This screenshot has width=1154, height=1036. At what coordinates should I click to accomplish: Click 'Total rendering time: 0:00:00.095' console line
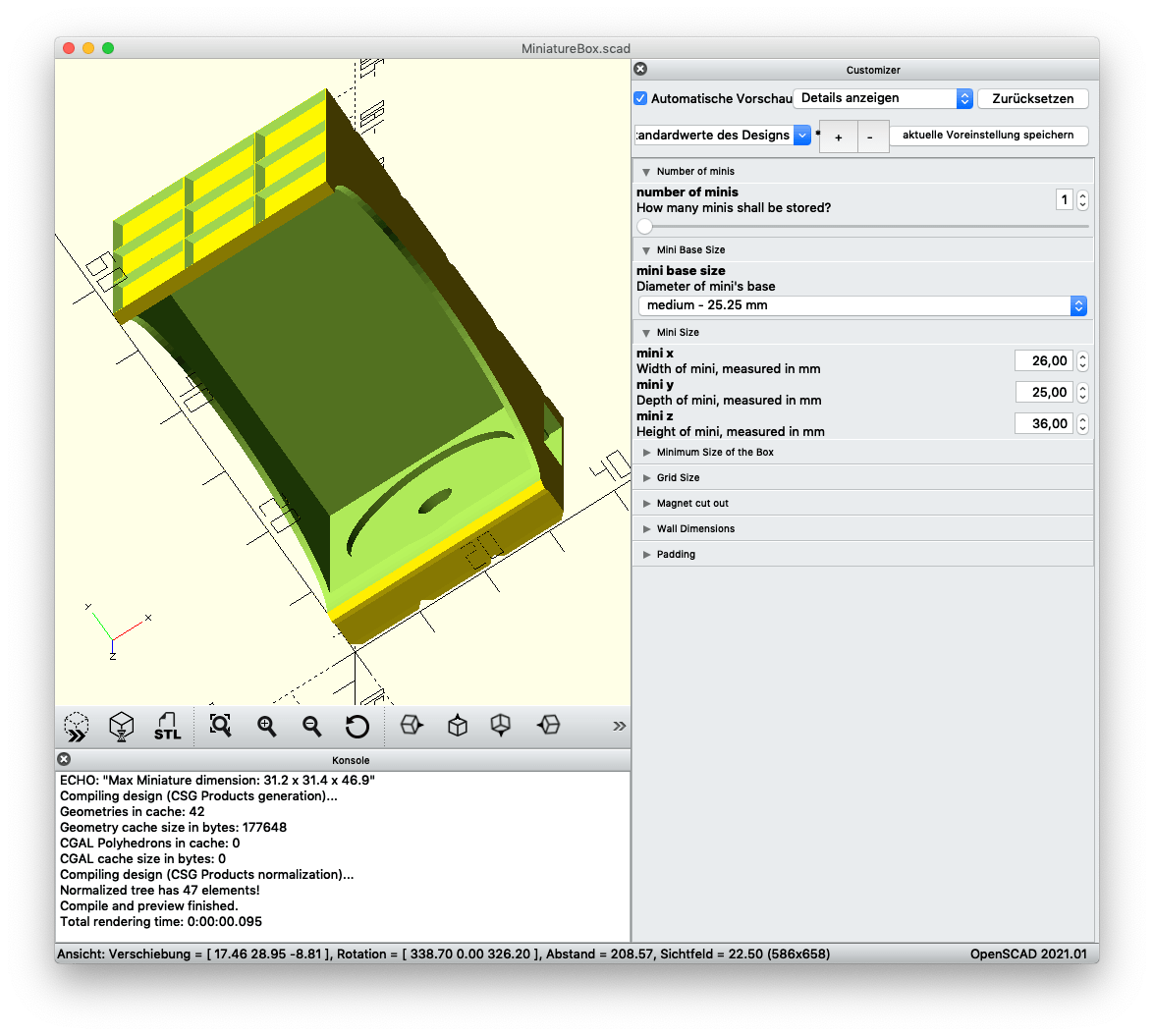(160, 922)
